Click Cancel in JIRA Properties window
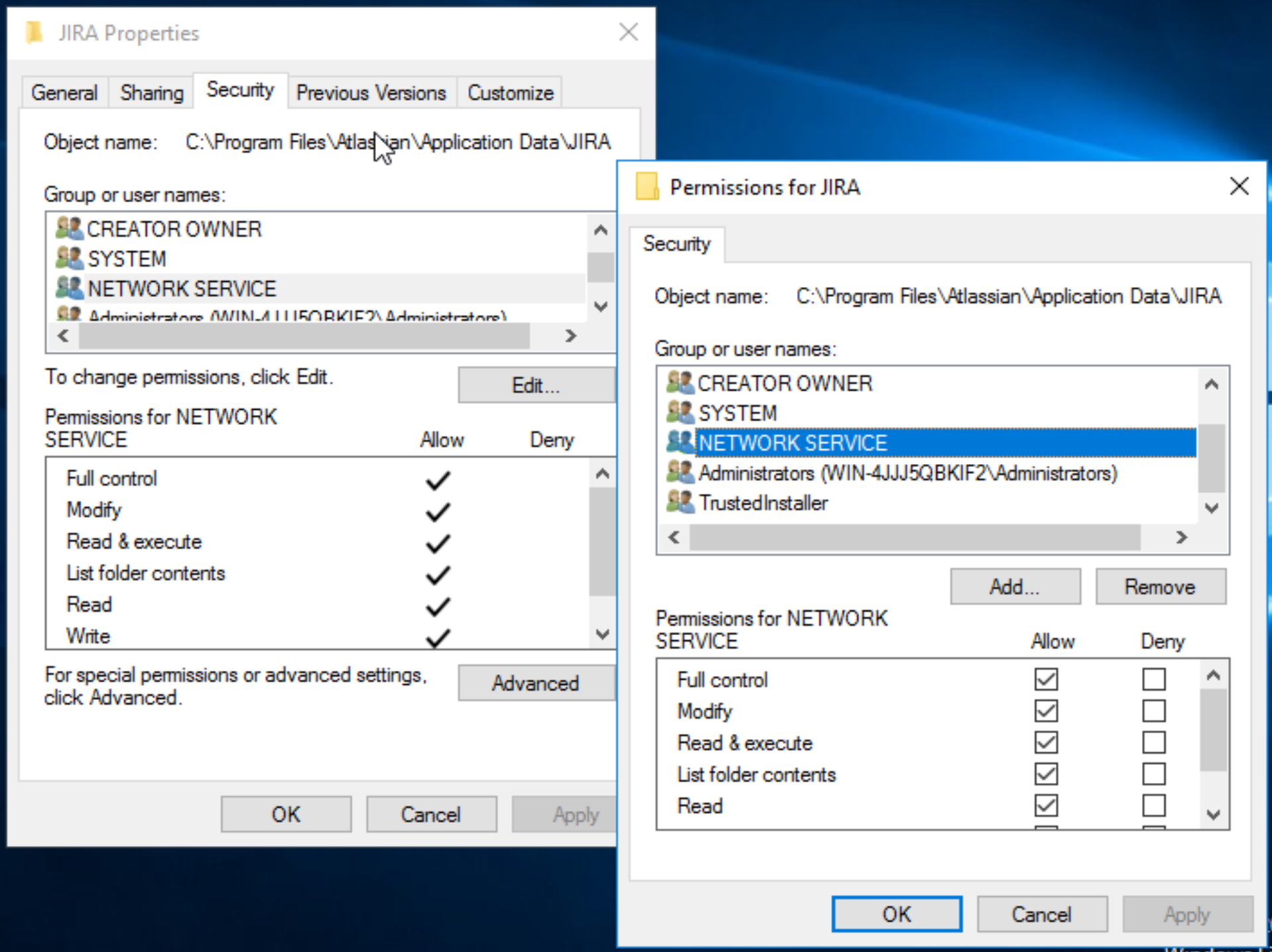 [x=431, y=814]
